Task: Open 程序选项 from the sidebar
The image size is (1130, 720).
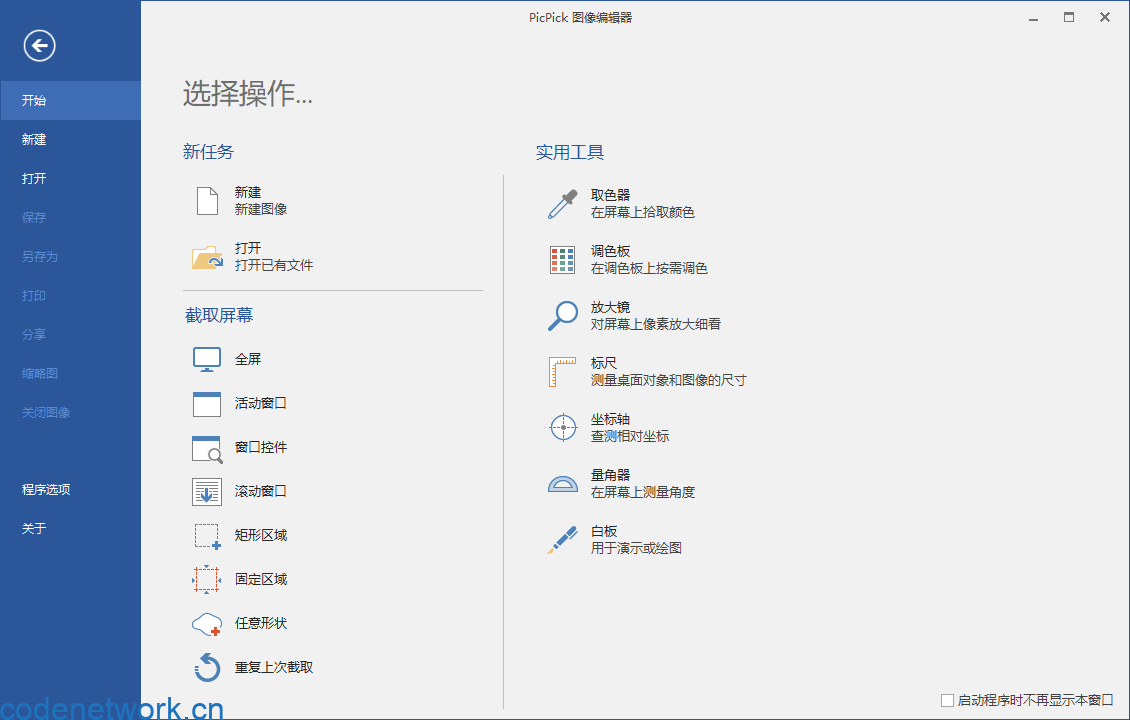Action: [x=71, y=489]
